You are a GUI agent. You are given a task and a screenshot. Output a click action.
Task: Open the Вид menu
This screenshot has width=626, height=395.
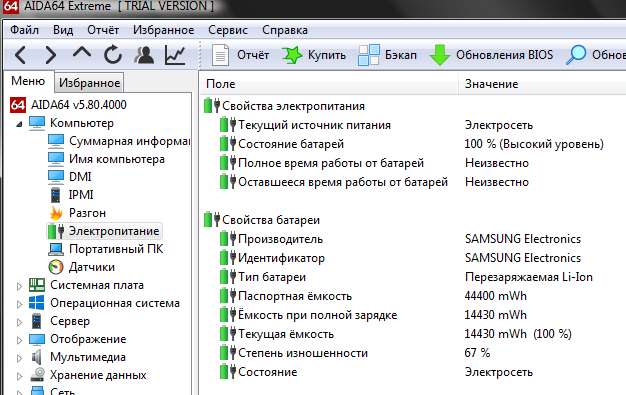coord(63,30)
